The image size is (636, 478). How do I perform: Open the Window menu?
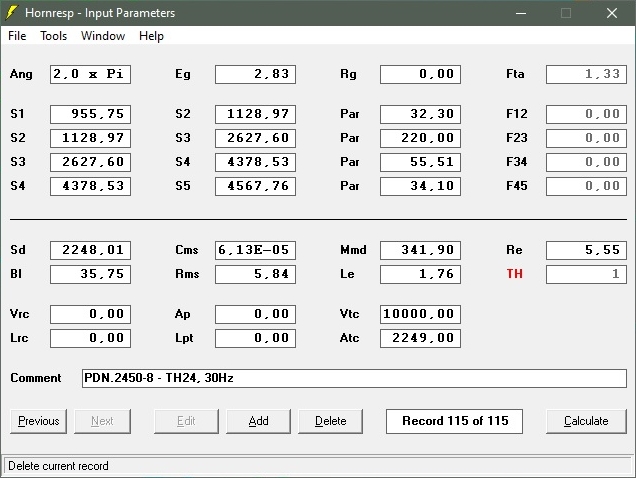103,36
